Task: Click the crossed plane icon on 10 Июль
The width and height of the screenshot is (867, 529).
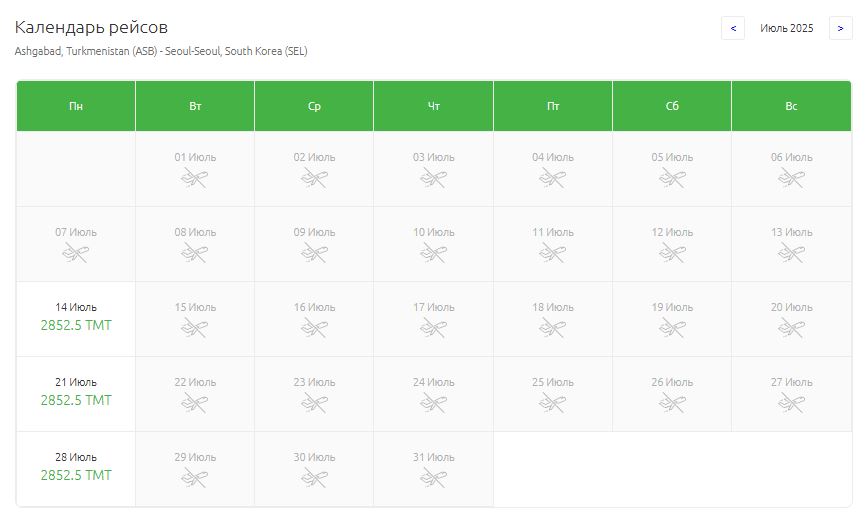Action: click(x=433, y=253)
